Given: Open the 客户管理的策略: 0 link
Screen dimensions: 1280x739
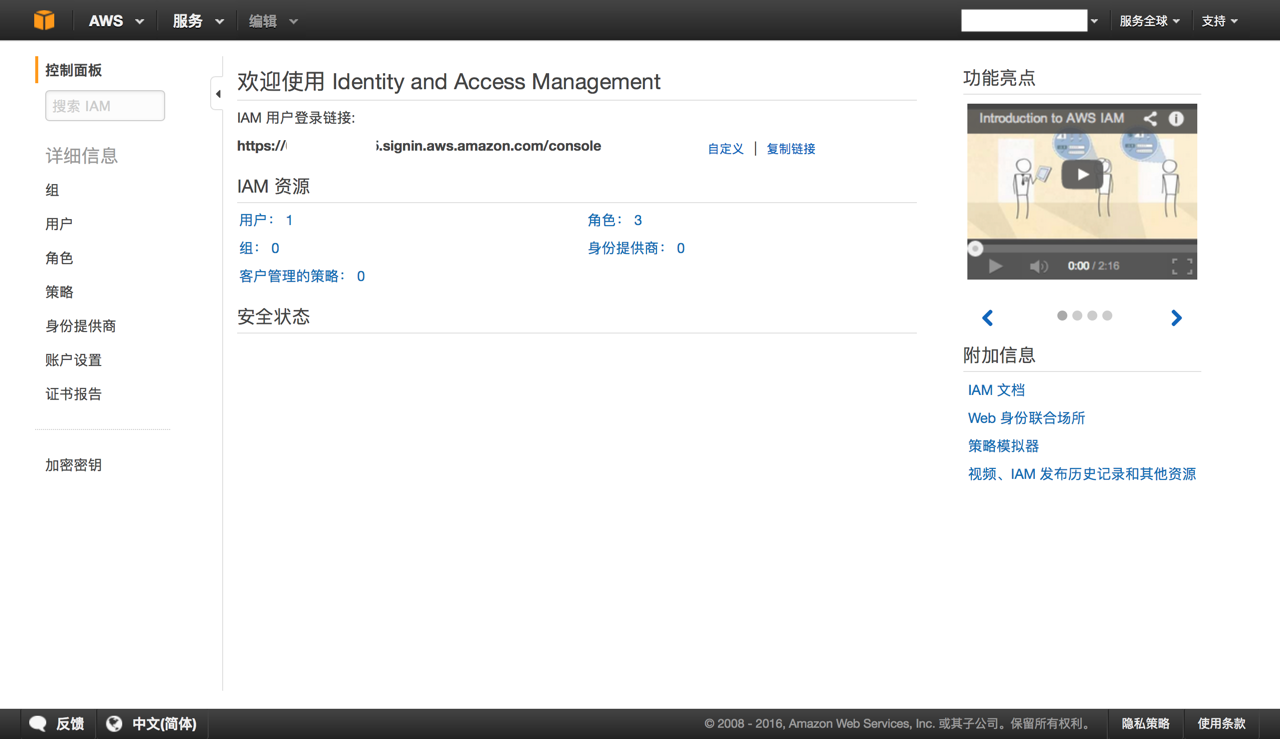Looking at the screenshot, I should click(x=302, y=276).
